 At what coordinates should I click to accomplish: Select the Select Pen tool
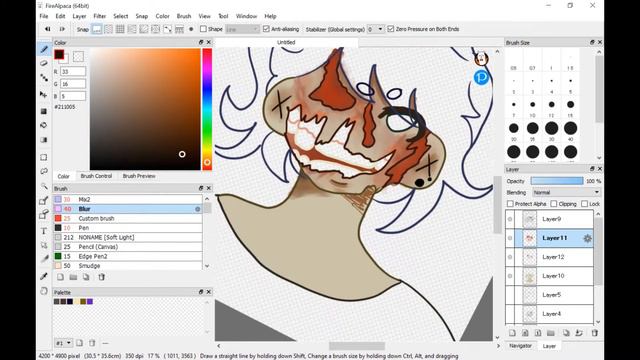click(x=44, y=200)
